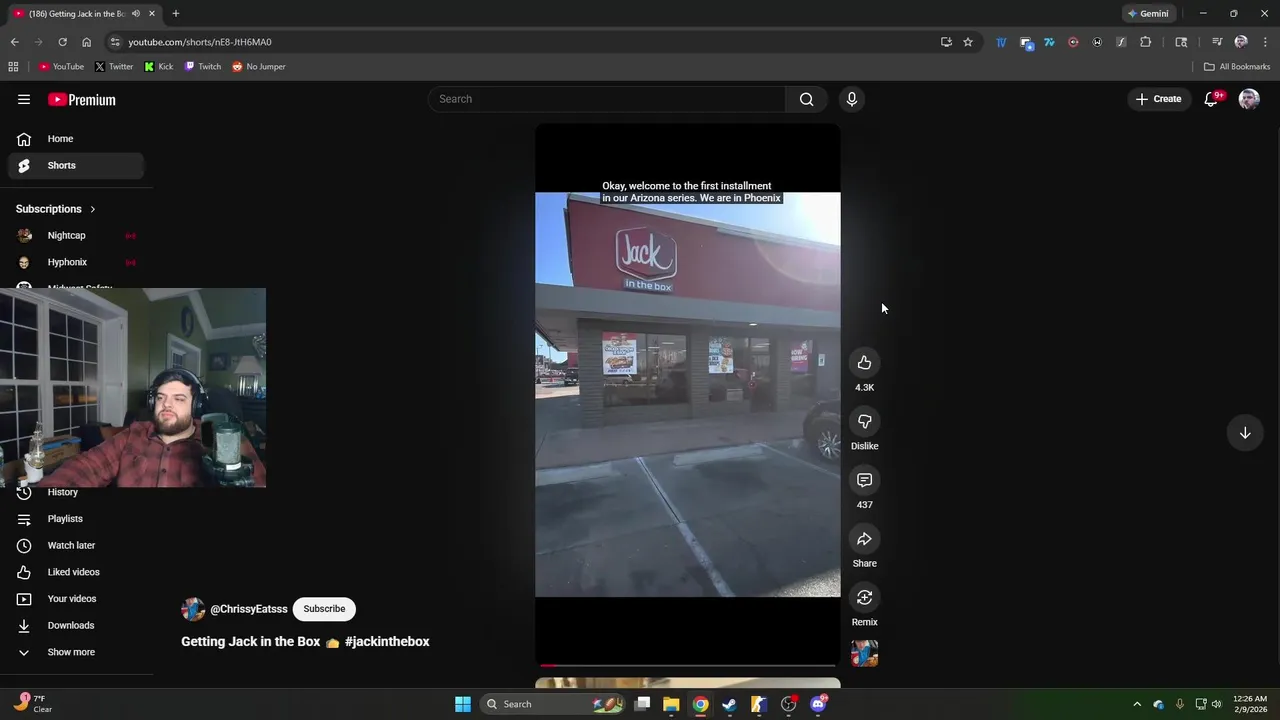This screenshot has width=1280, height=720.
Task: Open the Twitter bookmark
Action: [114, 67]
